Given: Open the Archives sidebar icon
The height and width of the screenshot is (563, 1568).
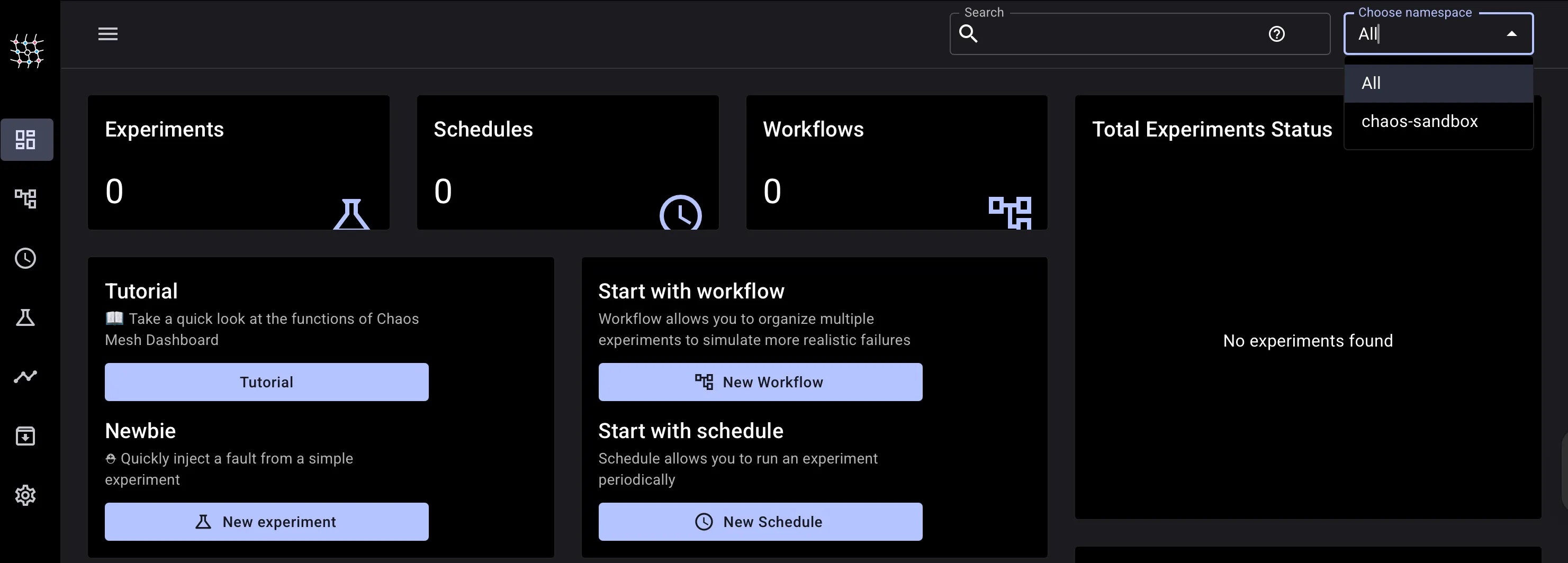Looking at the screenshot, I should point(25,436).
